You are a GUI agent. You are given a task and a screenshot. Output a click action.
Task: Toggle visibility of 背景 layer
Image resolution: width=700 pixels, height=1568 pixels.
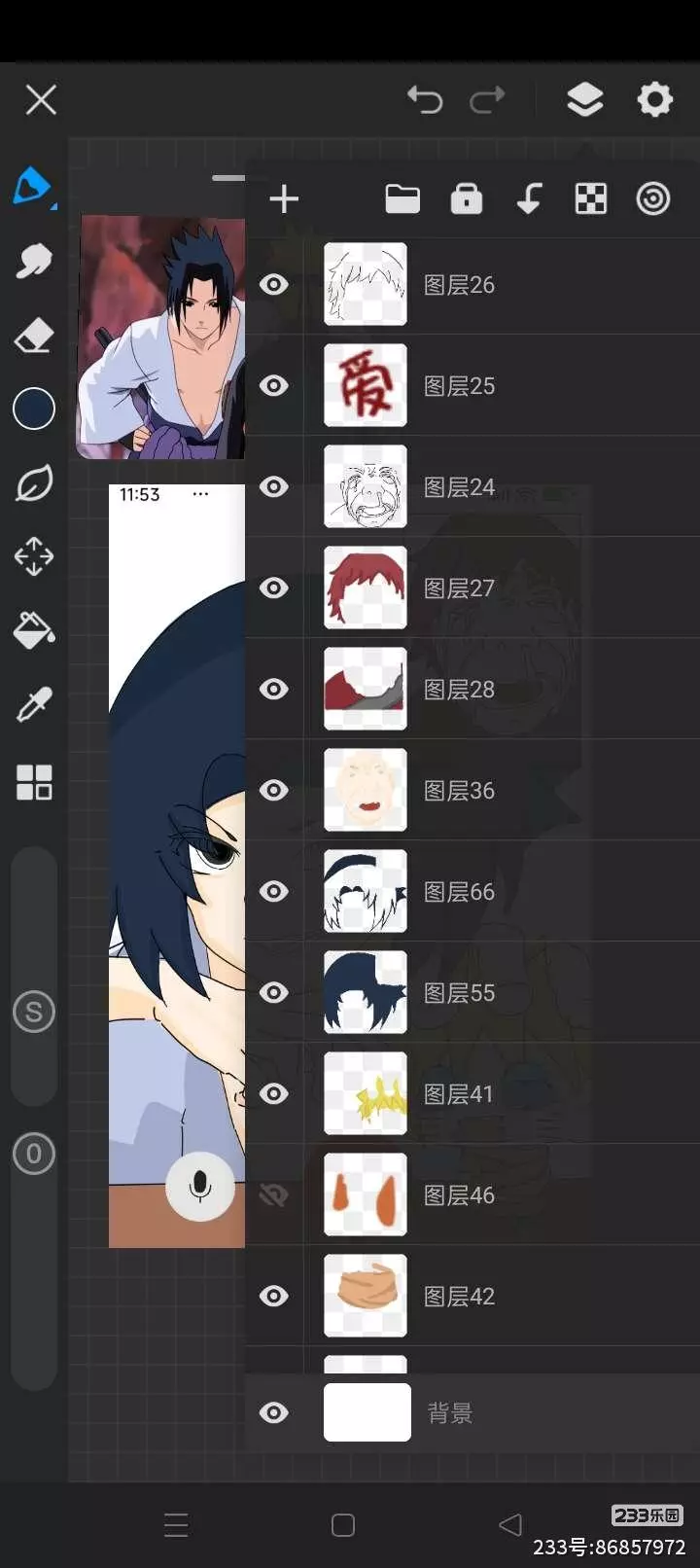tap(274, 1412)
